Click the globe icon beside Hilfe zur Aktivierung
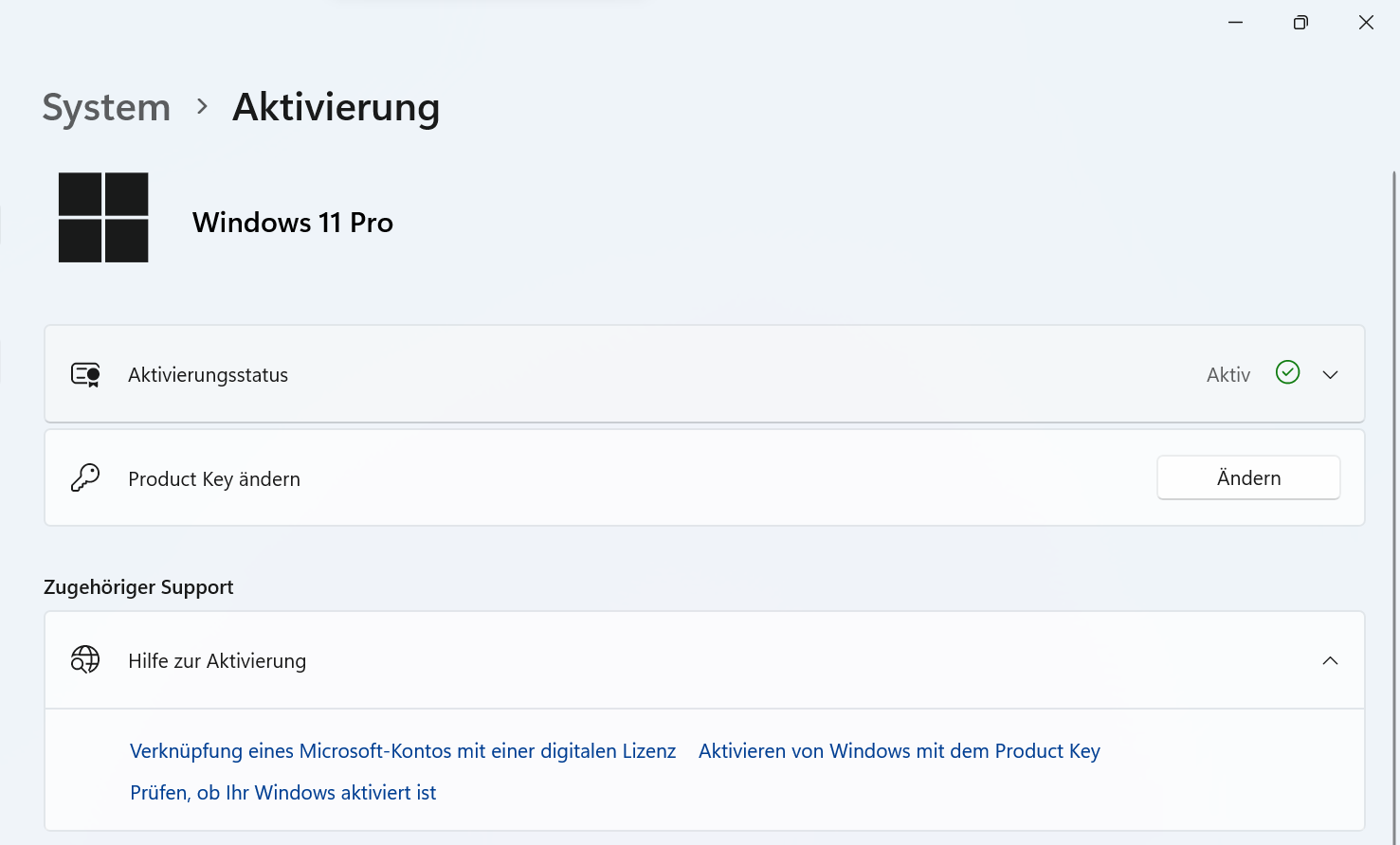The image size is (1400, 845). 85,659
